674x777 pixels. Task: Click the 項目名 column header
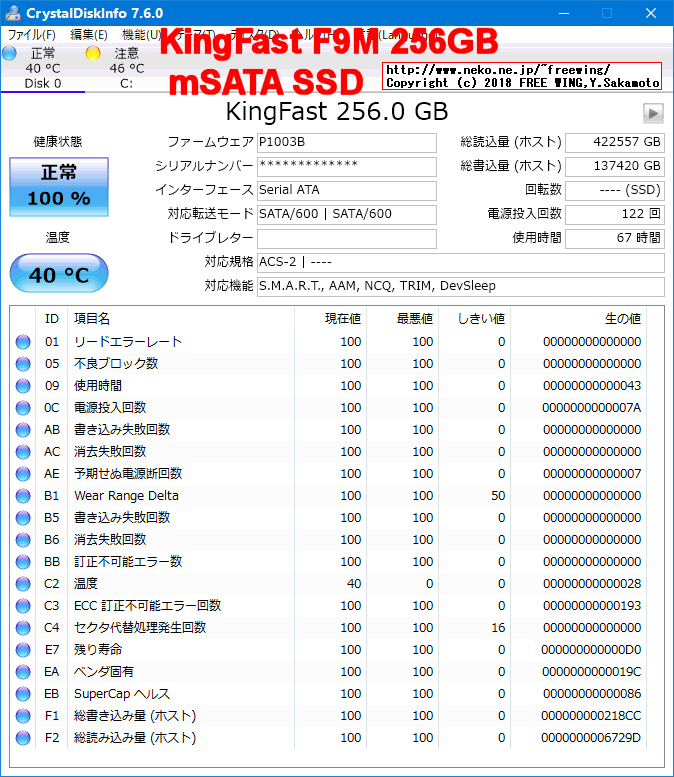click(x=181, y=319)
